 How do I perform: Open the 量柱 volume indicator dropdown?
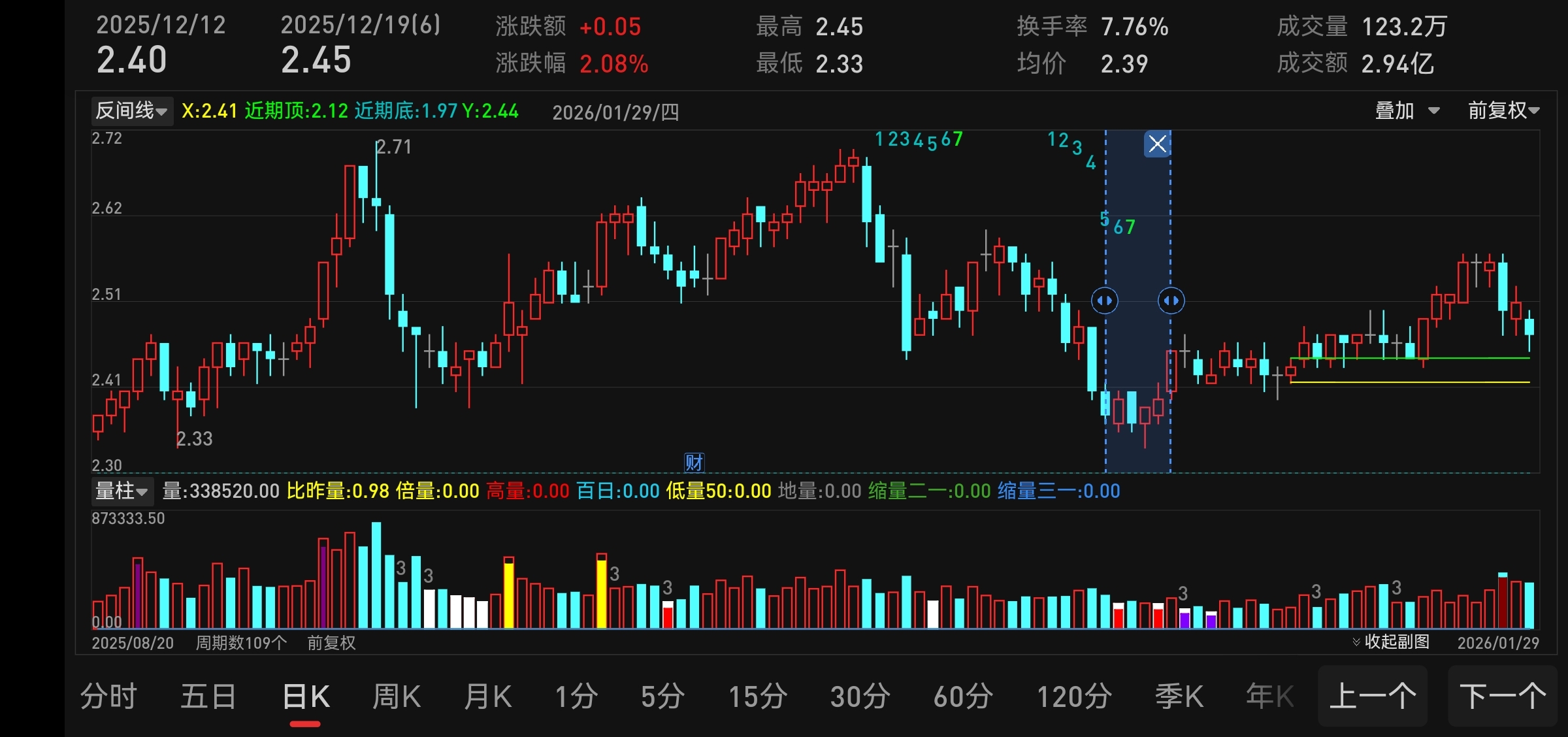[122, 491]
